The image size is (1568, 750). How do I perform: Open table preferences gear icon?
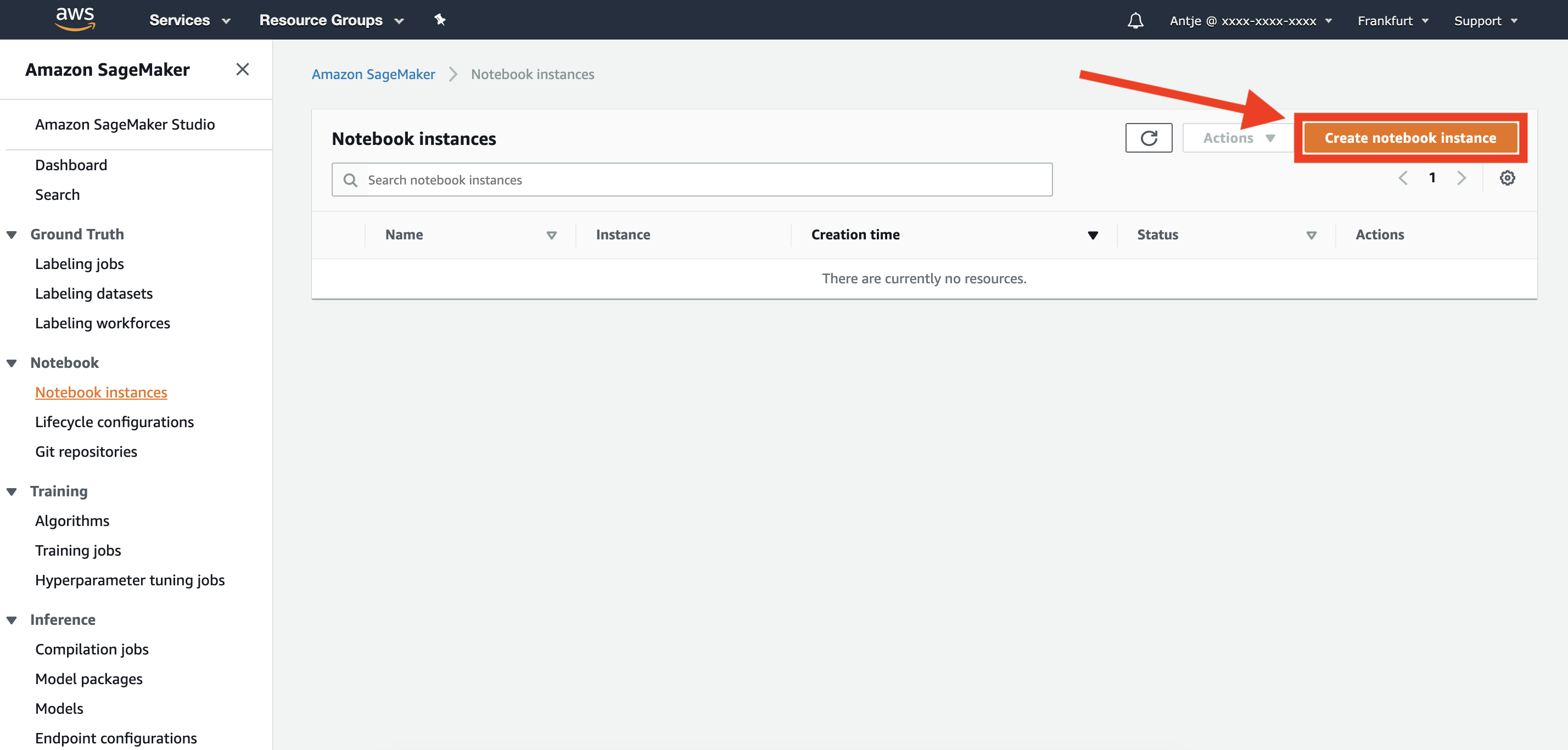tap(1507, 178)
